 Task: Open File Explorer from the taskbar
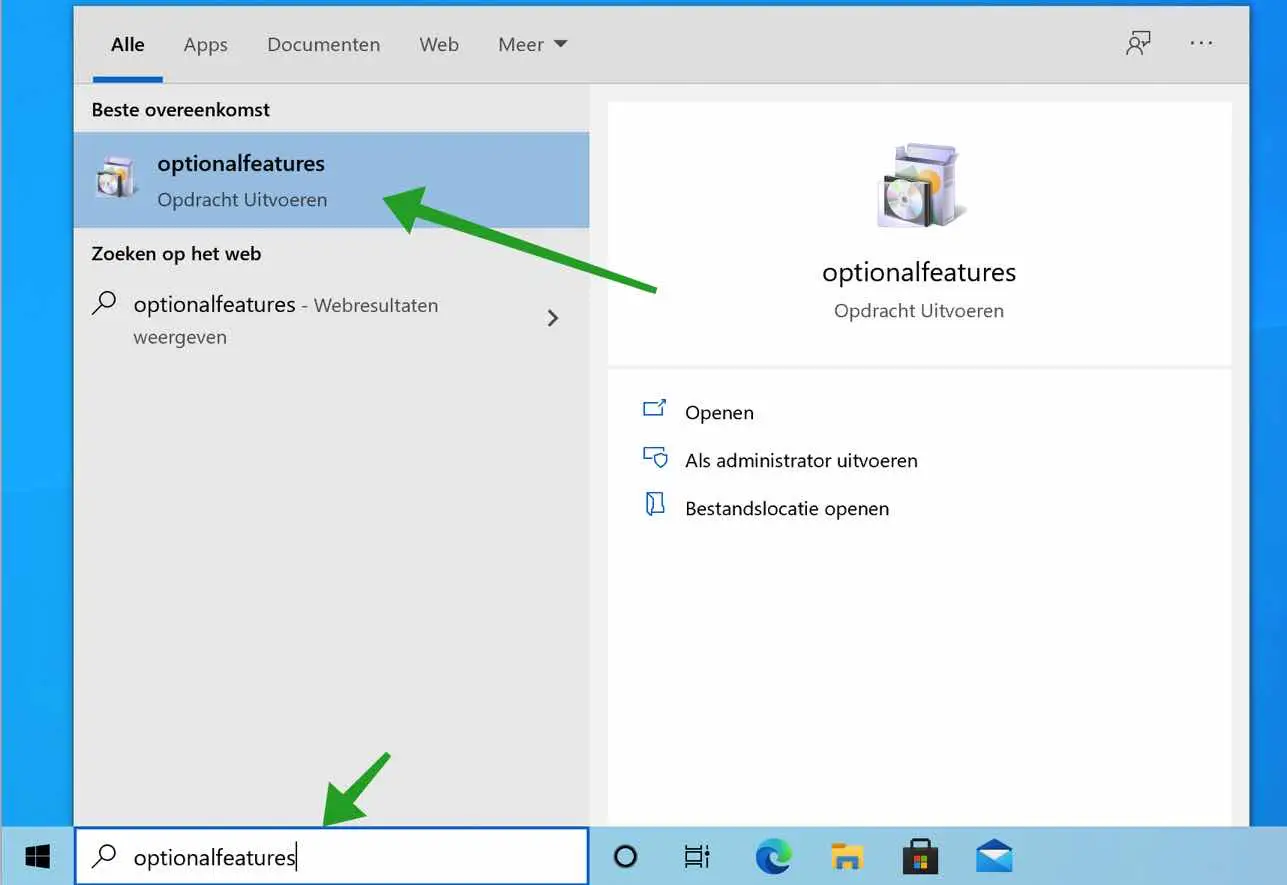(x=847, y=857)
